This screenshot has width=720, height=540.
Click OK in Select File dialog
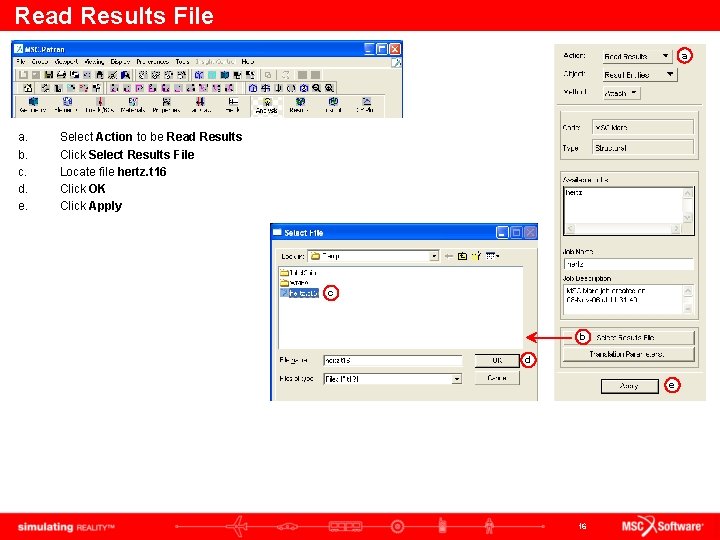pyautogui.click(x=497, y=360)
